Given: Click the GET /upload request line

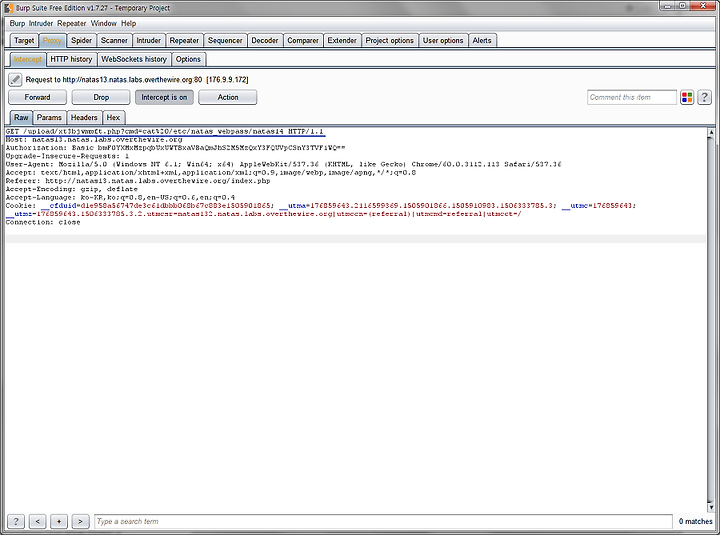Looking at the screenshot, I should (164, 131).
